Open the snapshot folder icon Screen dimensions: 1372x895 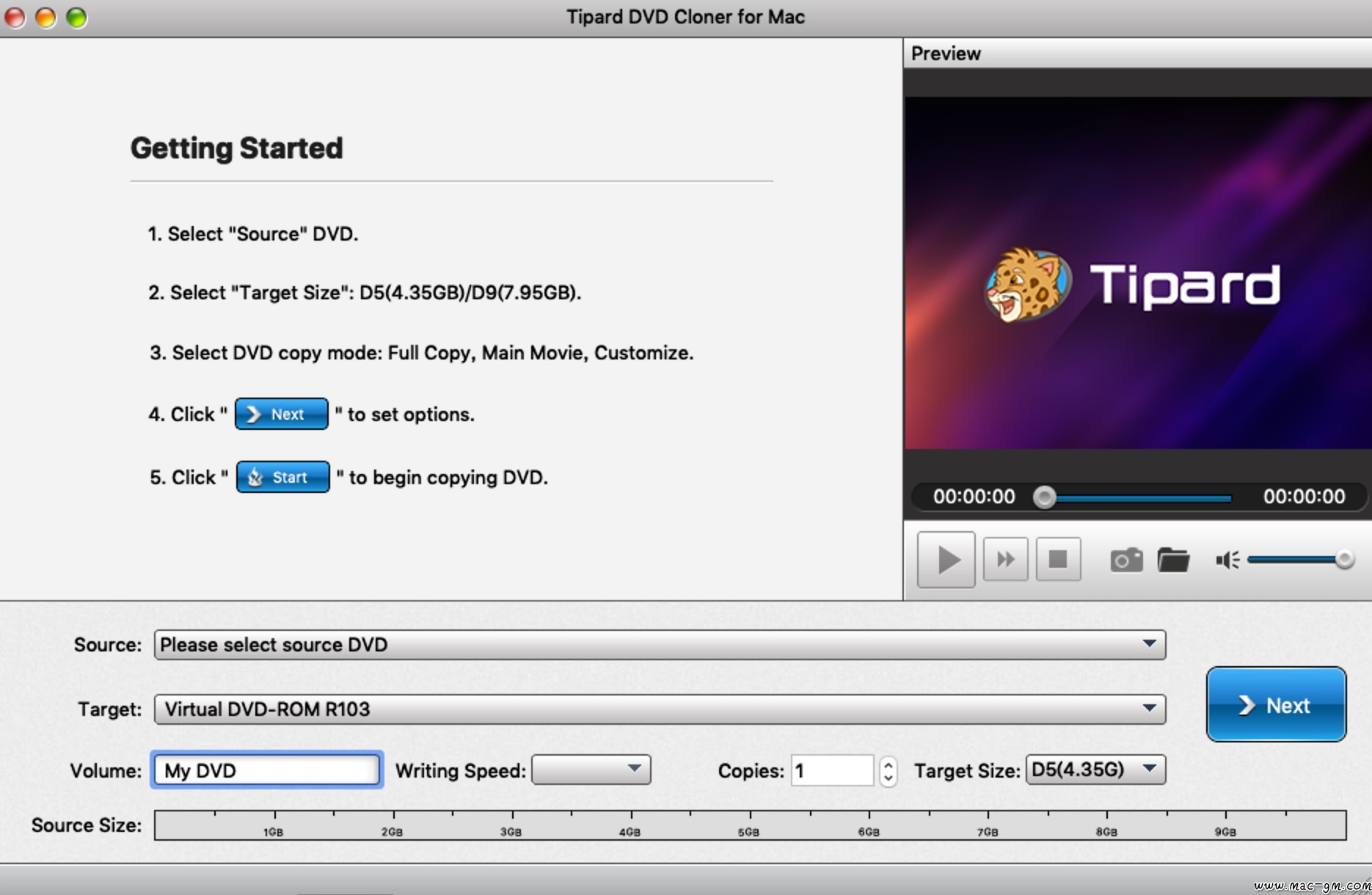[x=1173, y=560]
